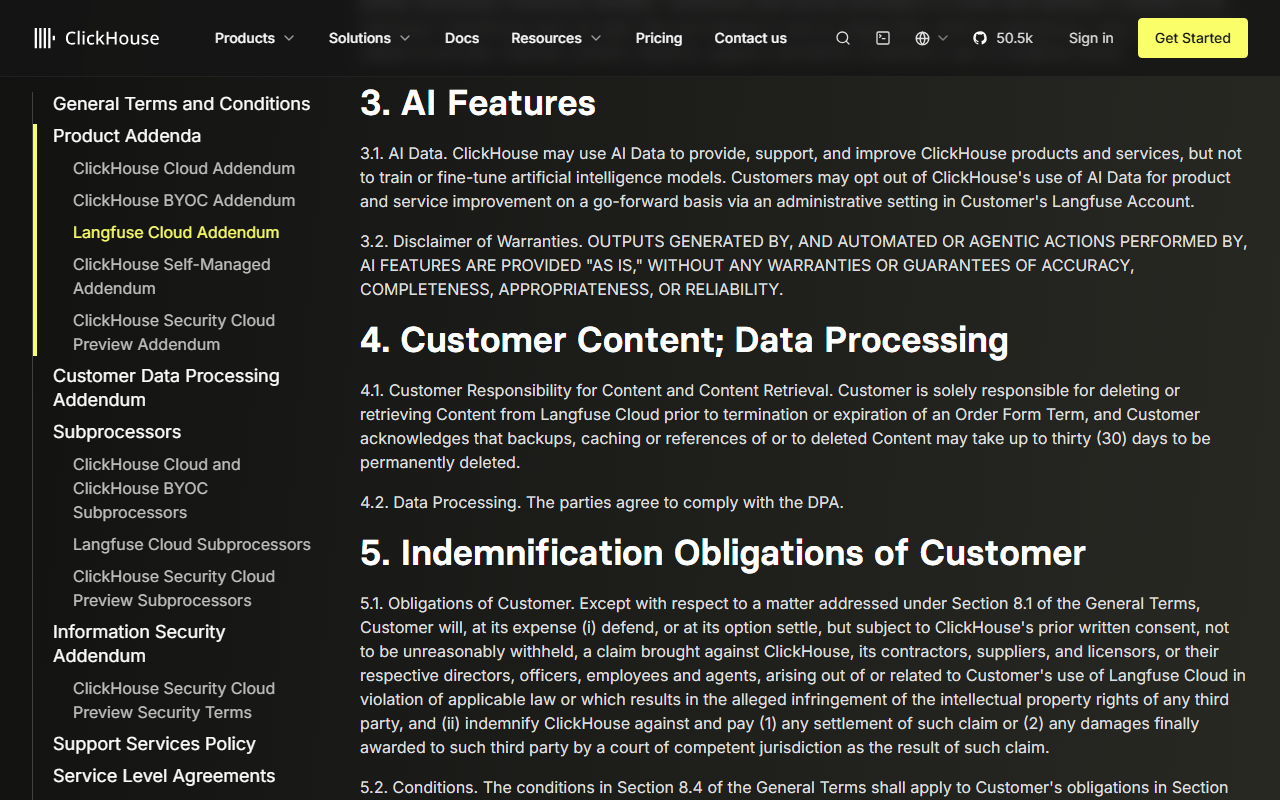Open the Support Services Policy link

[x=154, y=744]
